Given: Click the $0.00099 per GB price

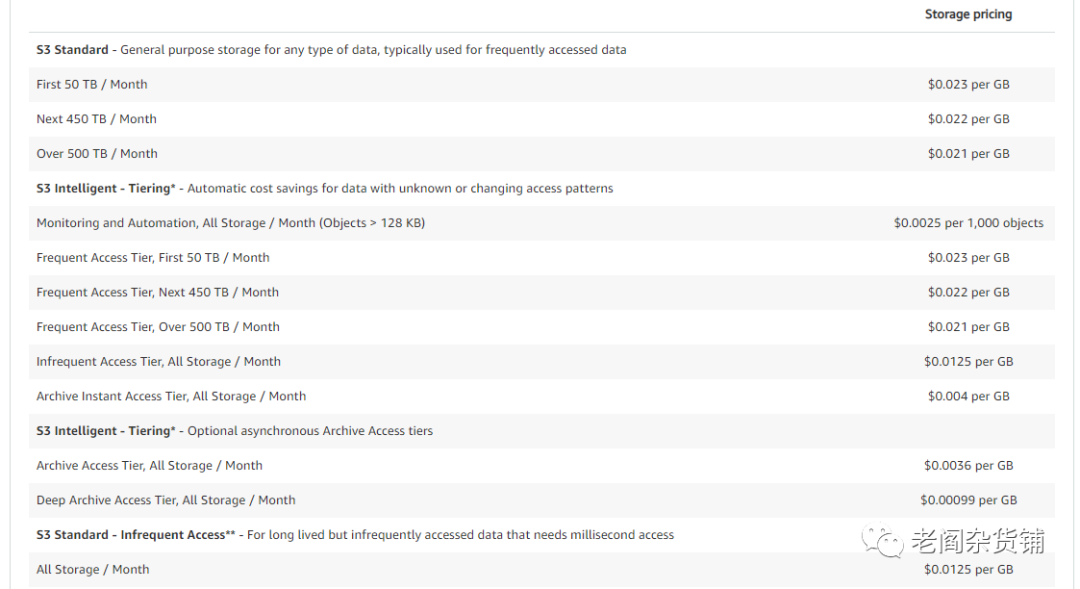Looking at the screenshot, I should pos(968,501).
